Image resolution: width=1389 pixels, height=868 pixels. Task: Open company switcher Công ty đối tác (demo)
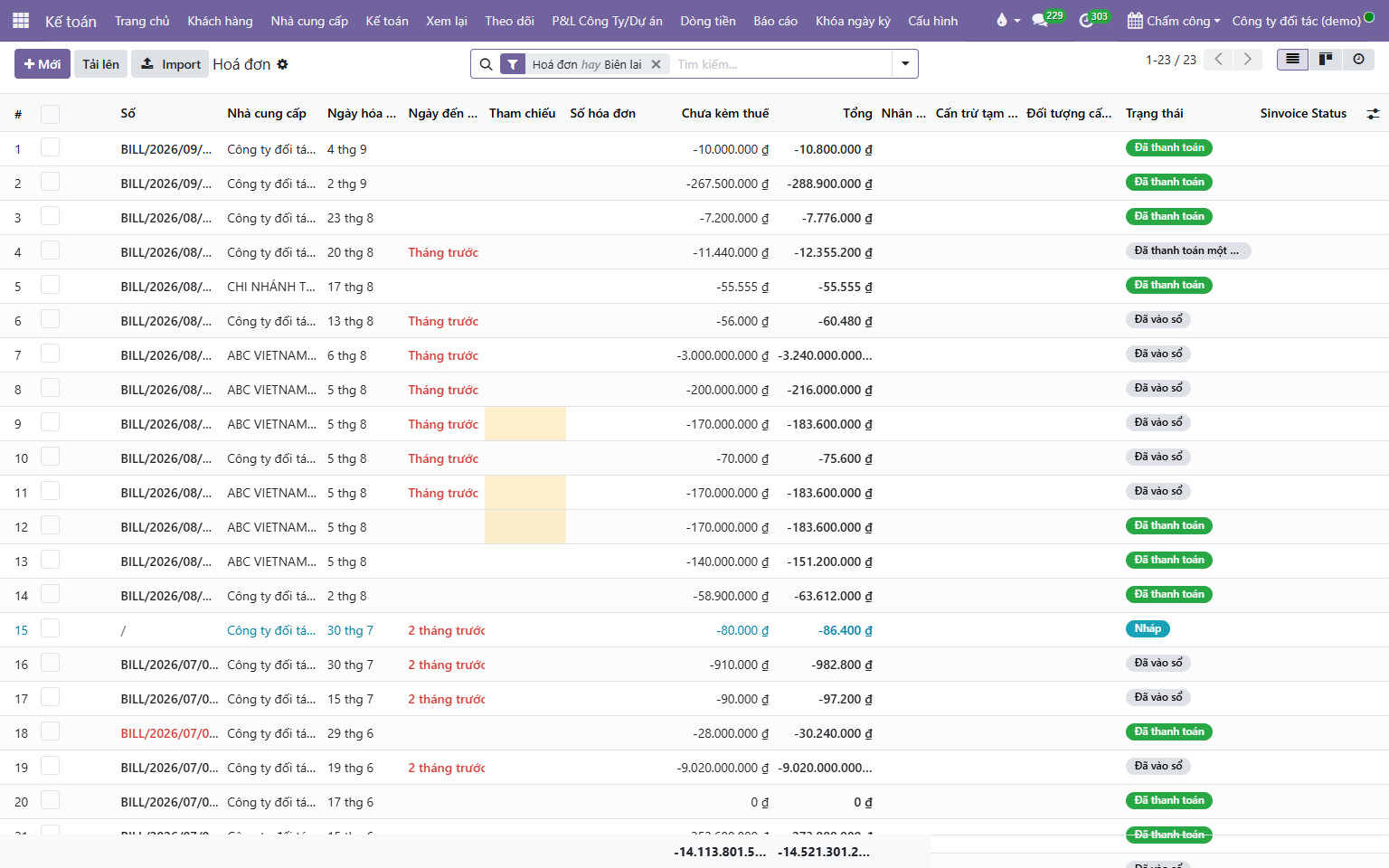pyautogui.click(x=1297, y=21)
